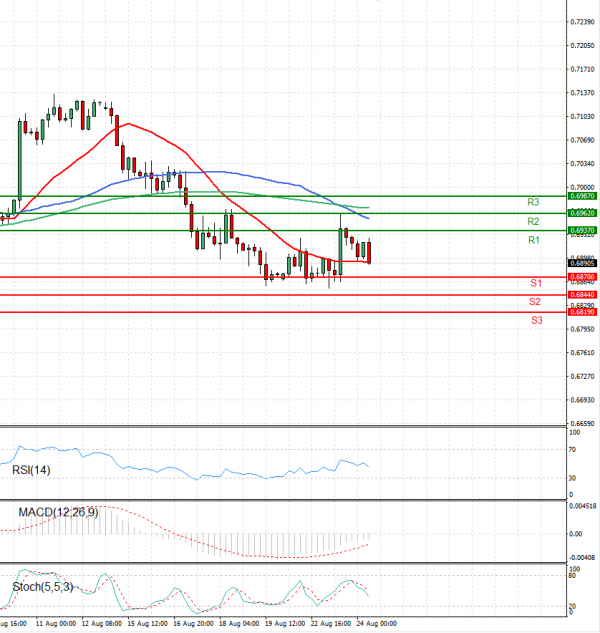The height and width of the screenshot is (633, 600).
Task: Click the S1 support label
Action: pyautogui.click(x=536, y=283)
